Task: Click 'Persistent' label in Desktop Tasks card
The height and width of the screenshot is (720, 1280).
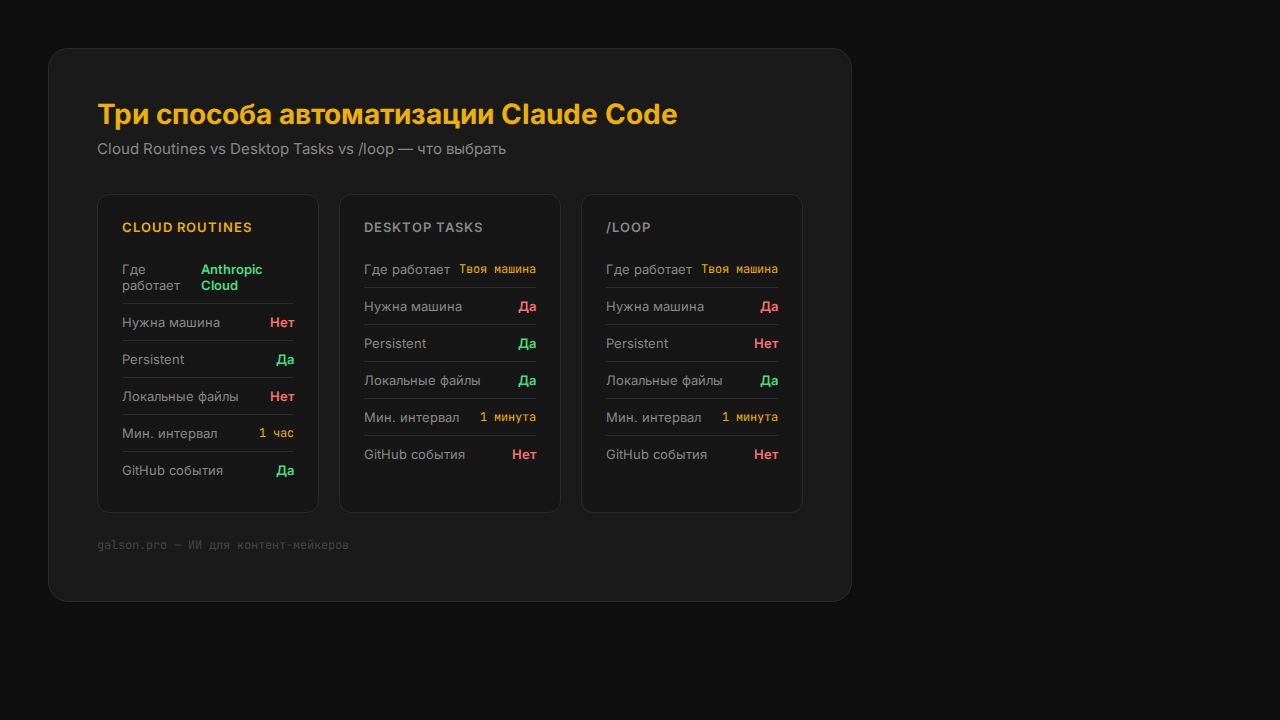Action: [395, 344]
